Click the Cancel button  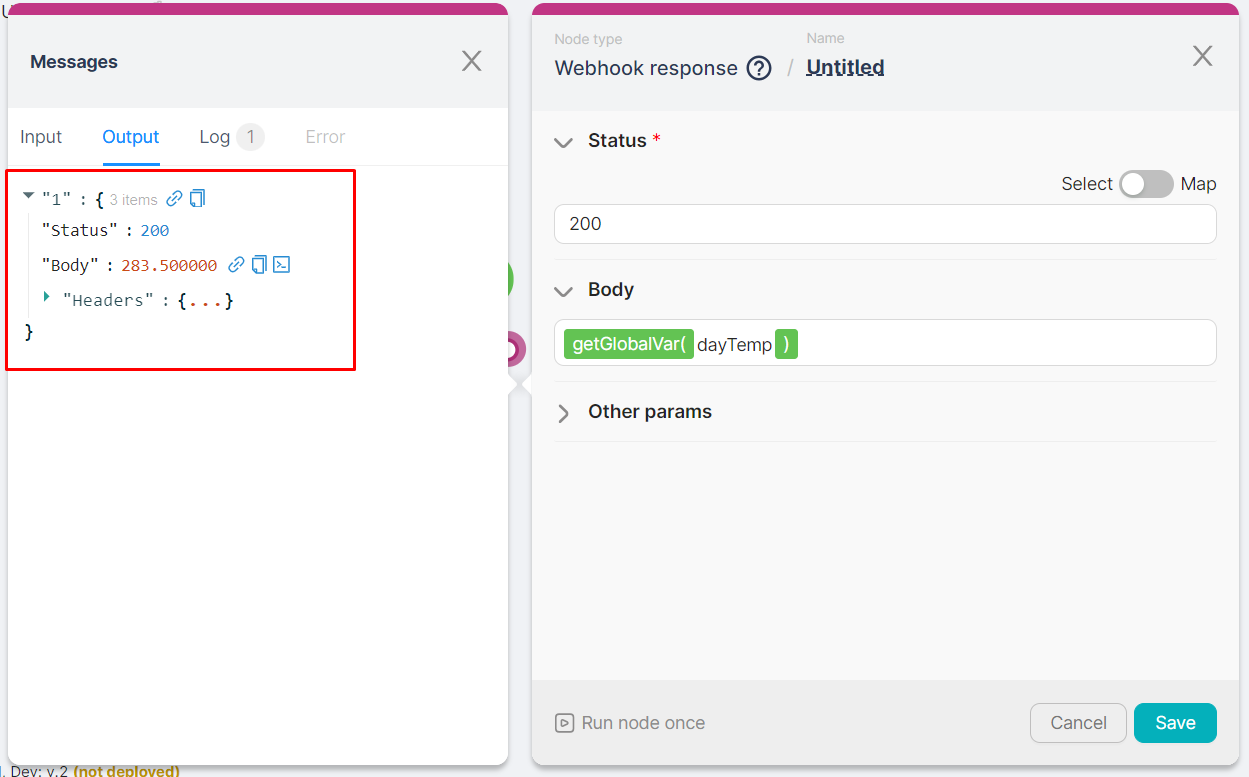1078,723
